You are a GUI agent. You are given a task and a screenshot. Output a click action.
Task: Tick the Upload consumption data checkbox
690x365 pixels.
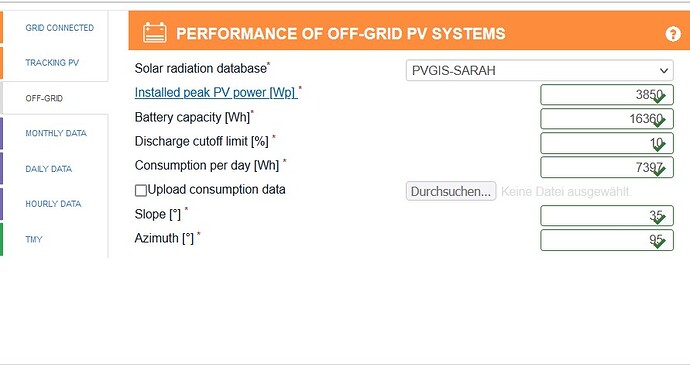click(140, 190)
